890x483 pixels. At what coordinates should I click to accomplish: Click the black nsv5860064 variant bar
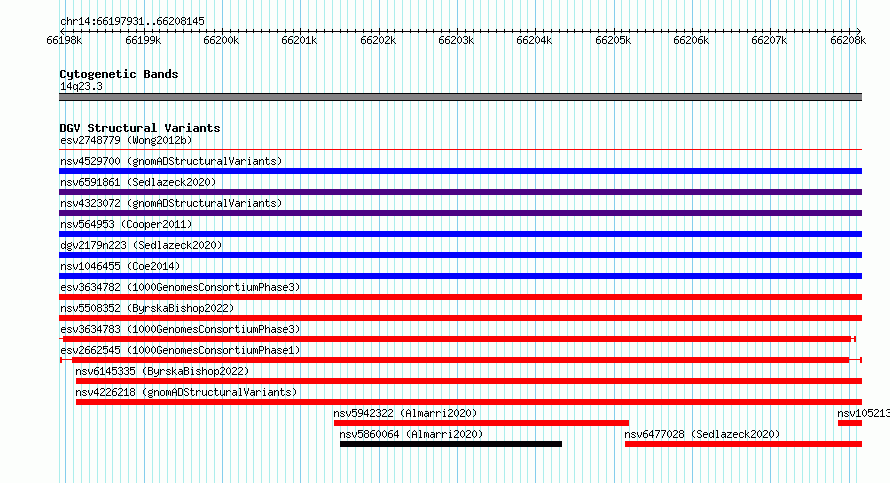tap(451, 444)
